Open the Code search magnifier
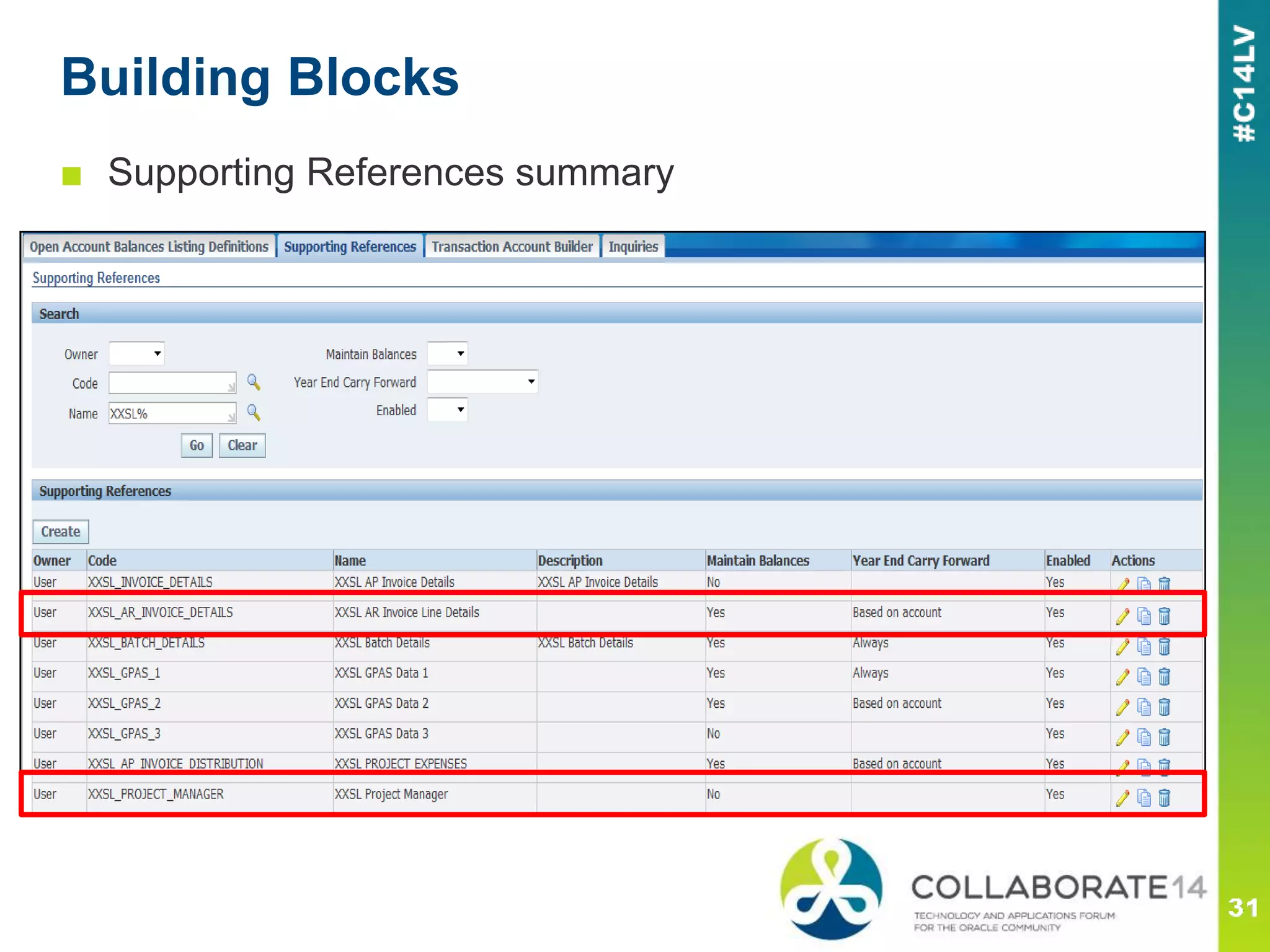This screenshot has width=1270, height=952. (254, 382)
